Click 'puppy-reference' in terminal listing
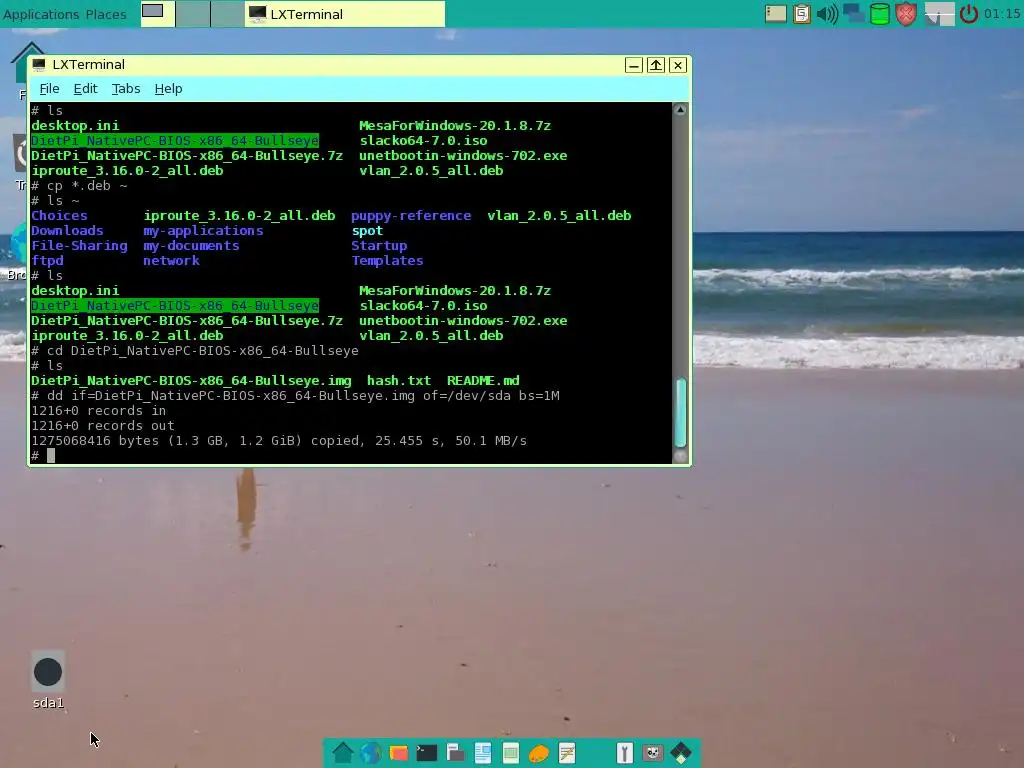Screen dimensions: 1024x768 (411, 216)
